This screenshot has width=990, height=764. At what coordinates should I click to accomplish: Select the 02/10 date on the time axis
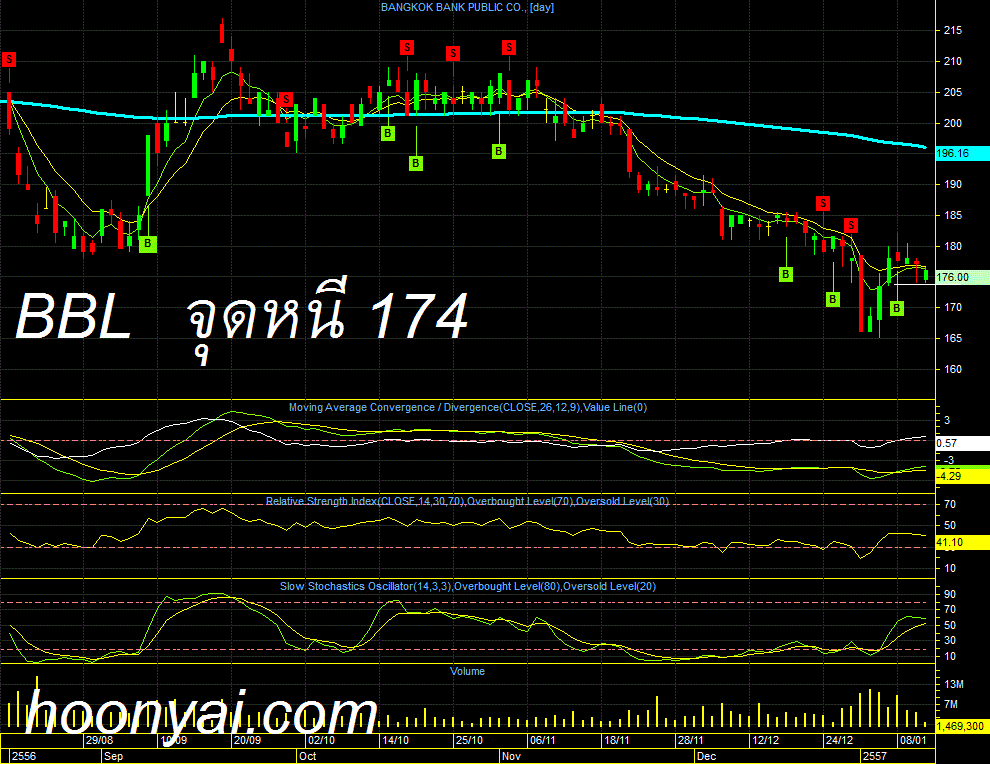click(x=321, y=740)
